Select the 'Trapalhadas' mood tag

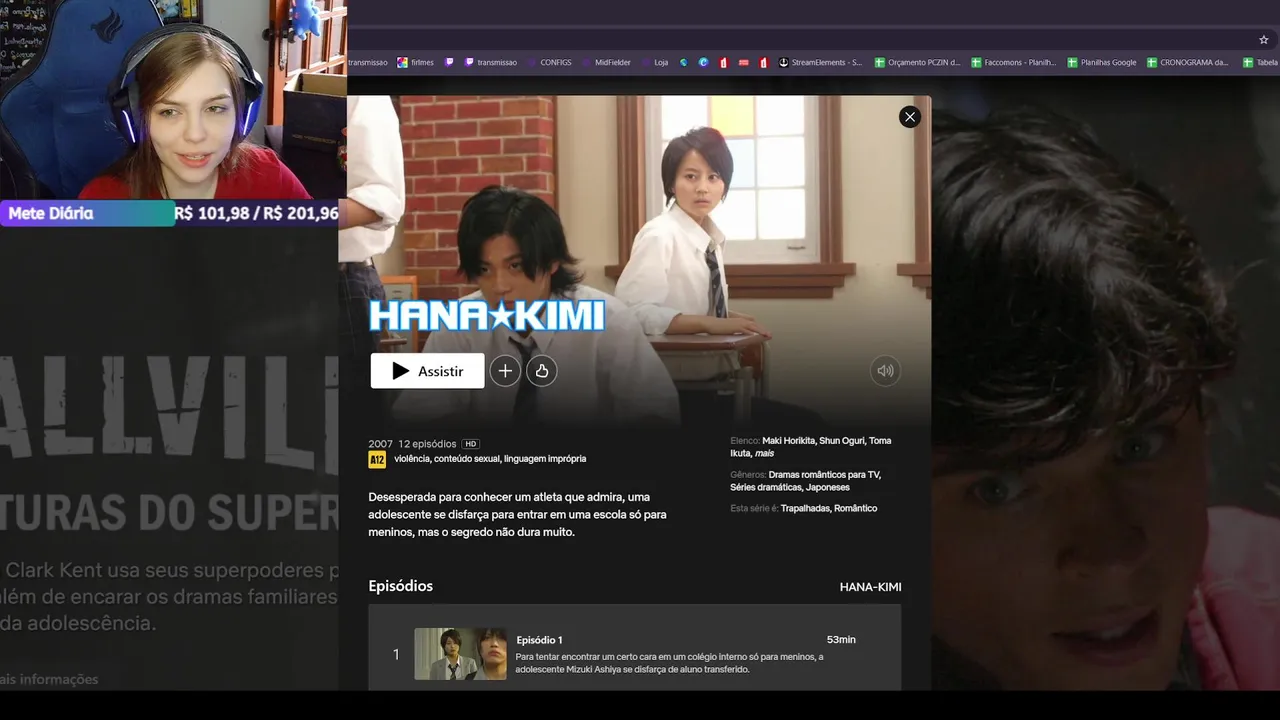click(806, 508)
